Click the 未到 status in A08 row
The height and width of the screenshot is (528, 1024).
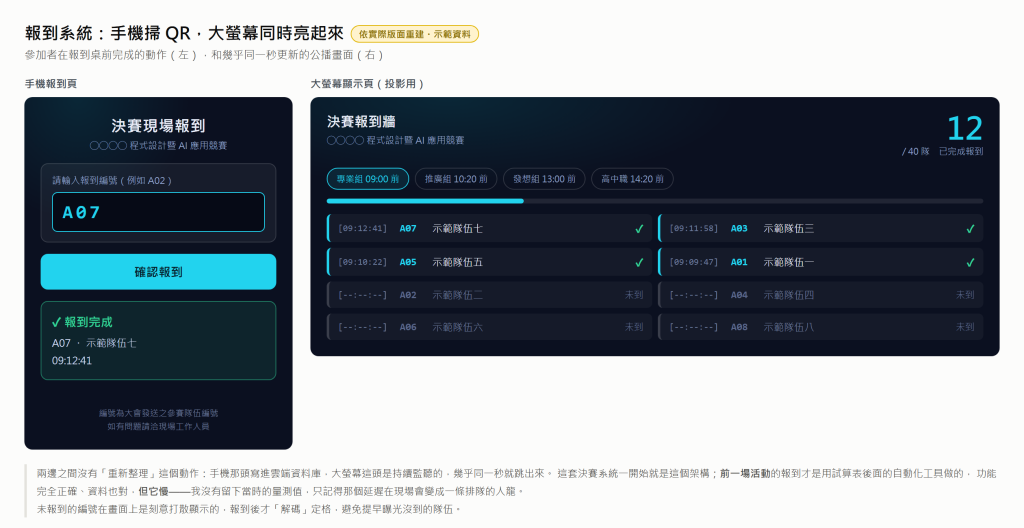(965, 327)
